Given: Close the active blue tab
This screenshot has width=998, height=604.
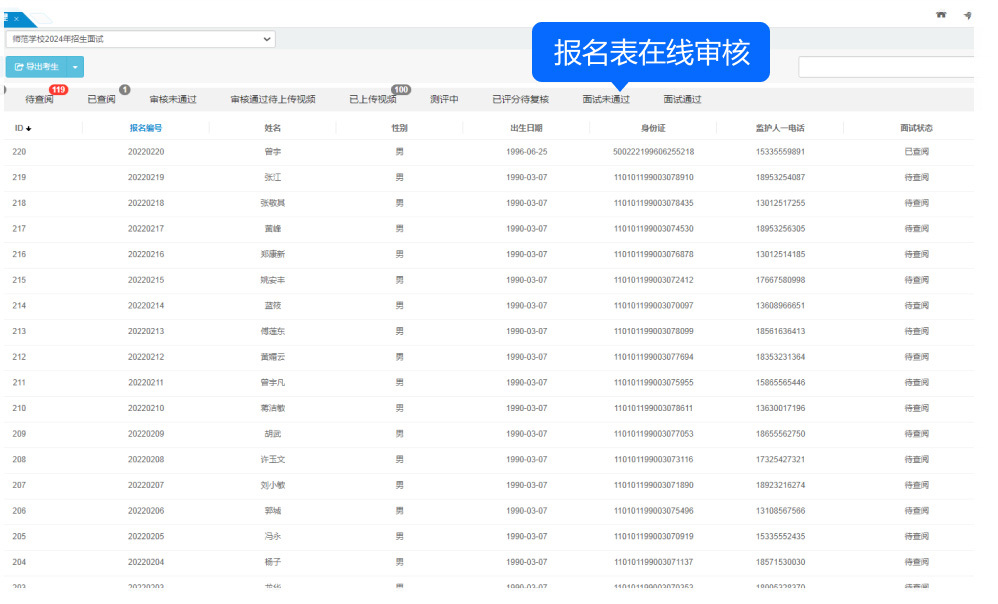Looking at the screenshot, I should (16, 19).
